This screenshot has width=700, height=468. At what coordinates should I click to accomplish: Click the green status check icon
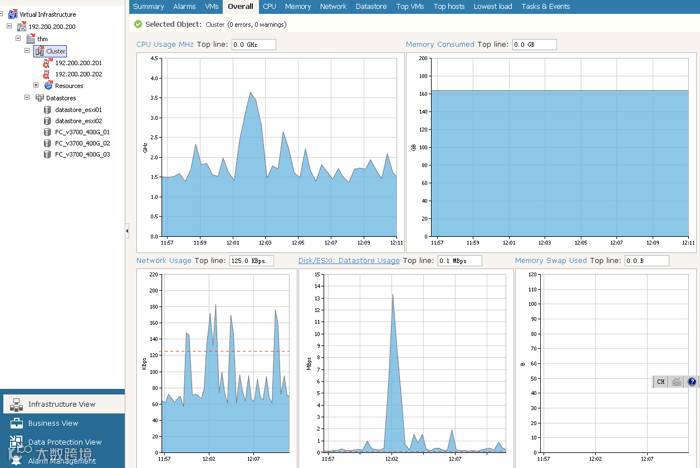click(x=138, y=24)
